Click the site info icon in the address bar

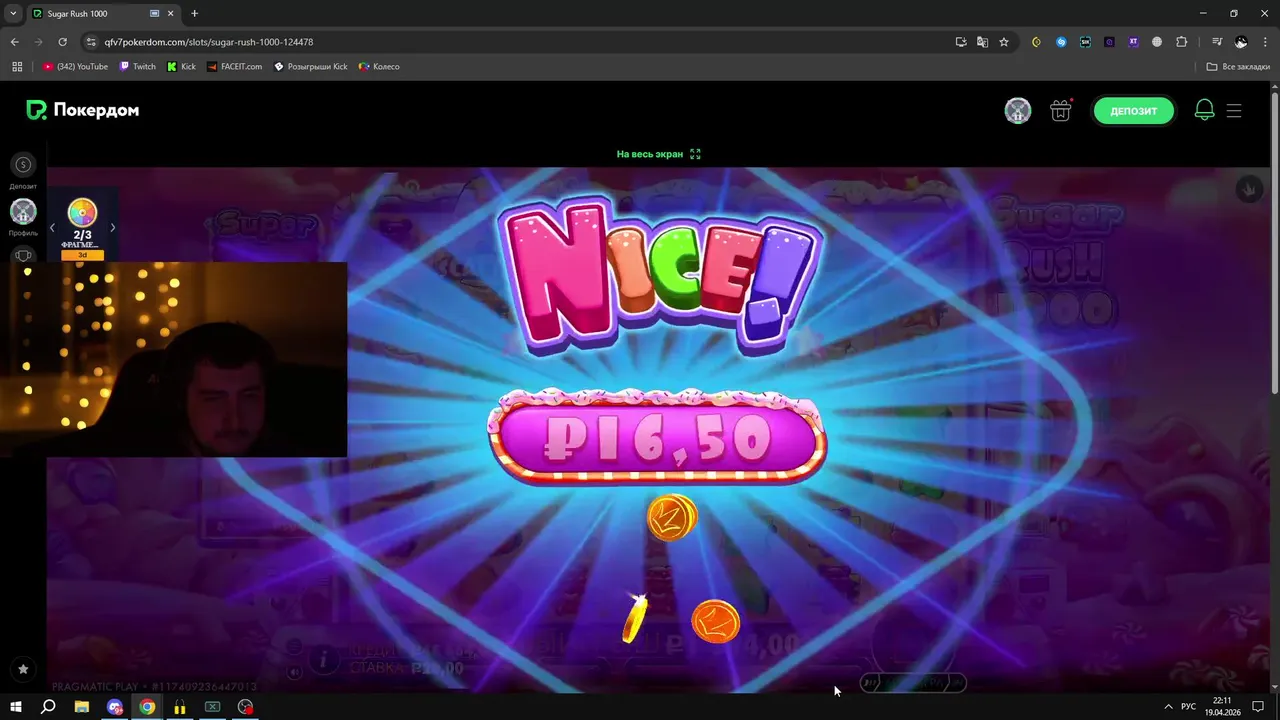coord(91,42)
